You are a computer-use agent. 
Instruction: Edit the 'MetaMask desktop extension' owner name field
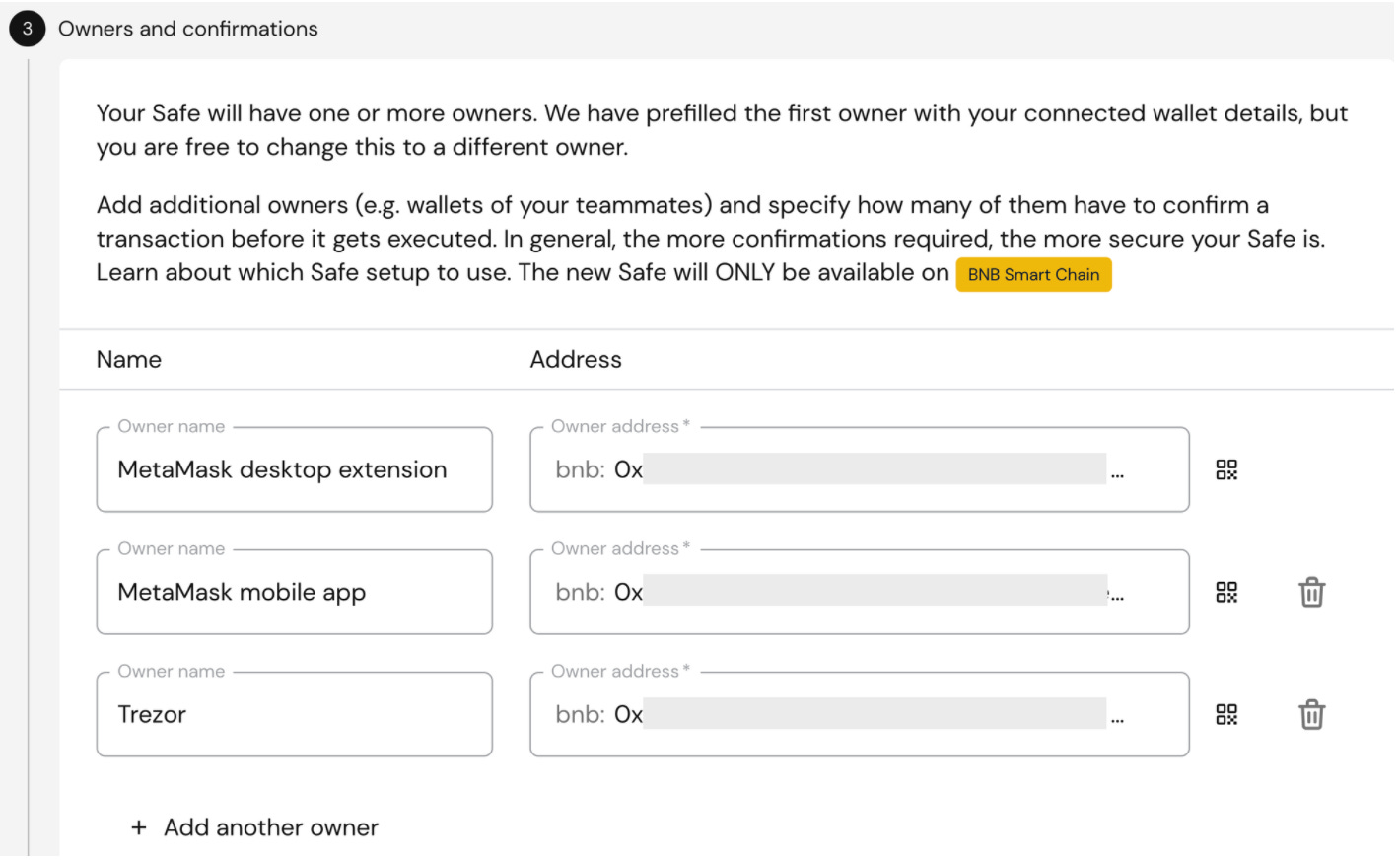point(294,470)
